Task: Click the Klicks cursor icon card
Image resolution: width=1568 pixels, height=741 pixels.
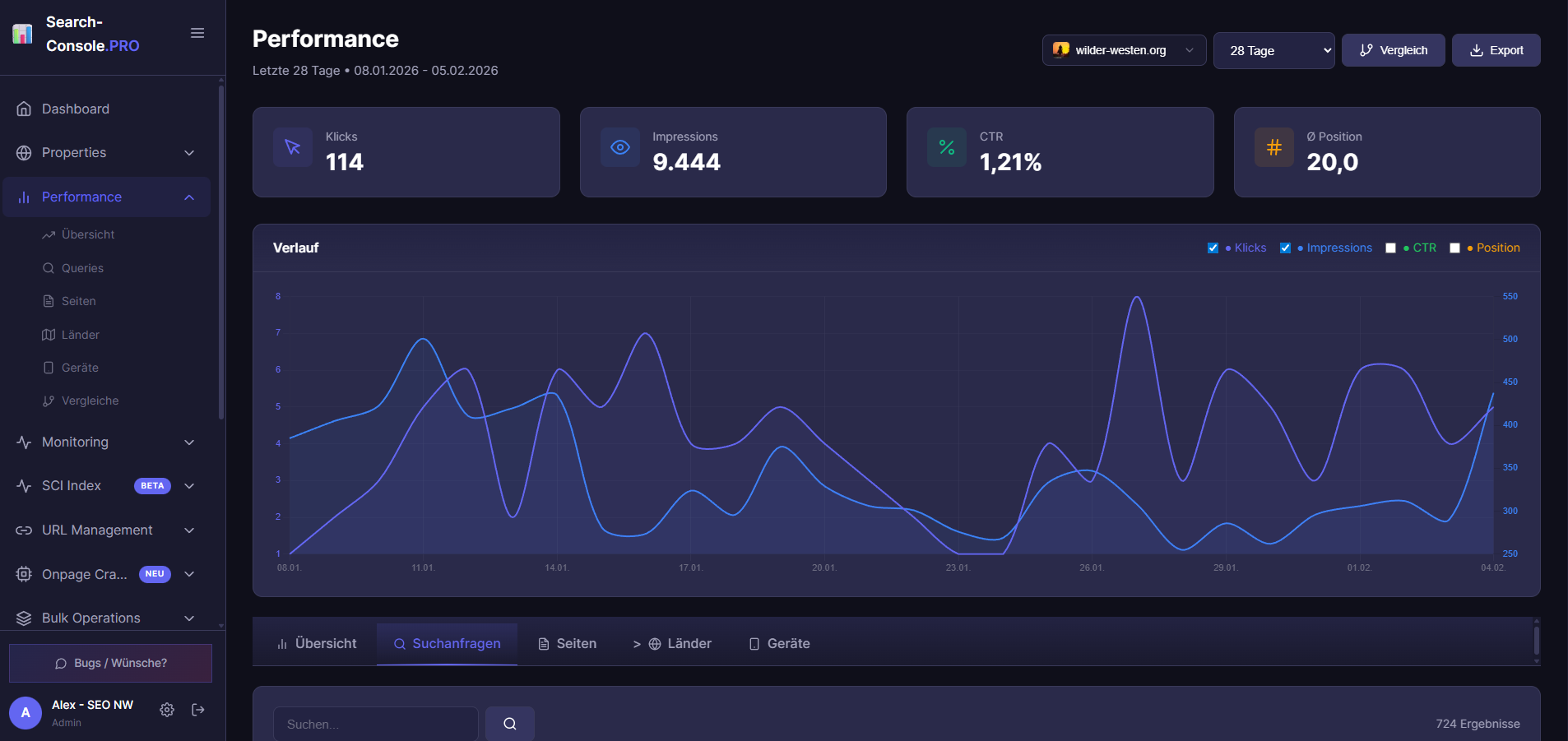Action: click(293, 147)
